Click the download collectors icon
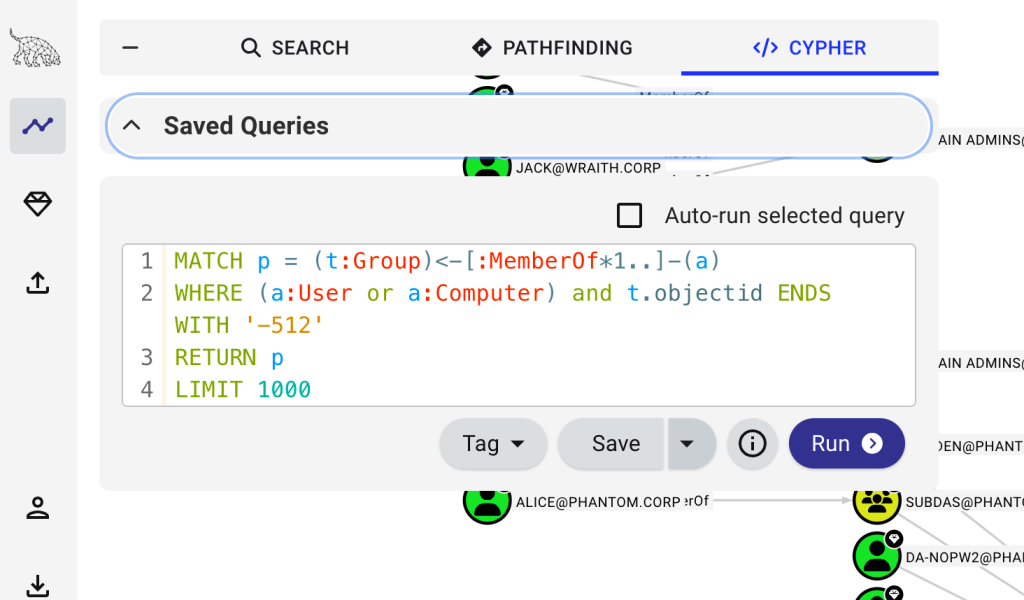1024x600 pixels. click(x=38, y=585)
